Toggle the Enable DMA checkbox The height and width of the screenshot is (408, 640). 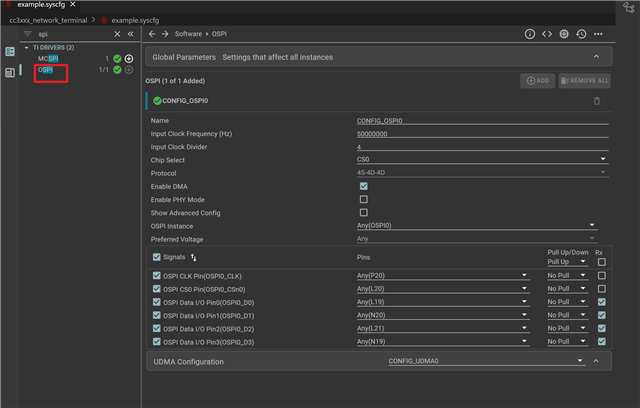(364, 186)
